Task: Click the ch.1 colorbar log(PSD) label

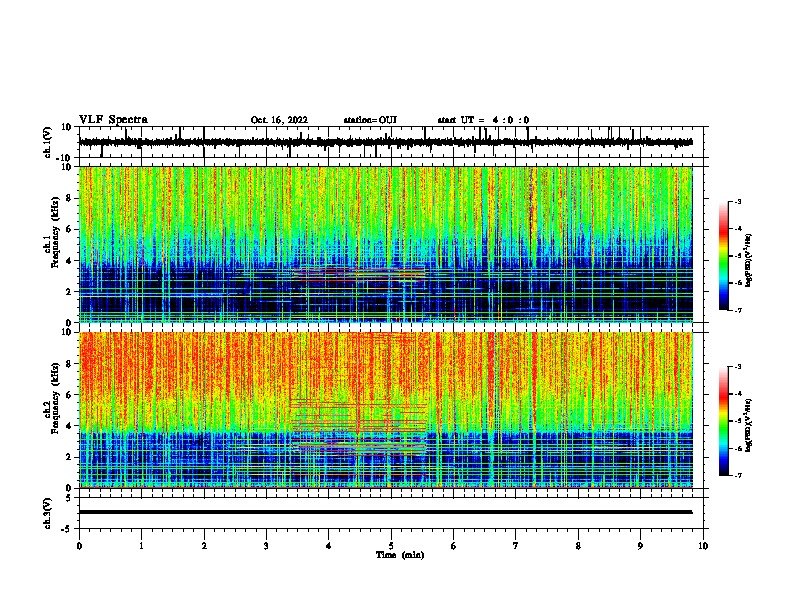Action: (x=749, y=260)
